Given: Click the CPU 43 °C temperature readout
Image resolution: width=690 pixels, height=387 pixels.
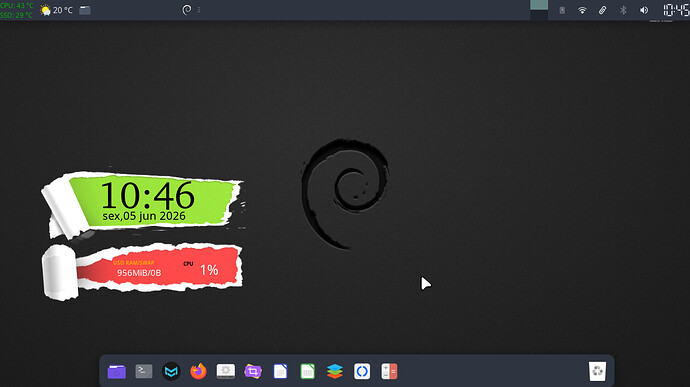Looking at the screenshot, I should click(x=17, y=5).
